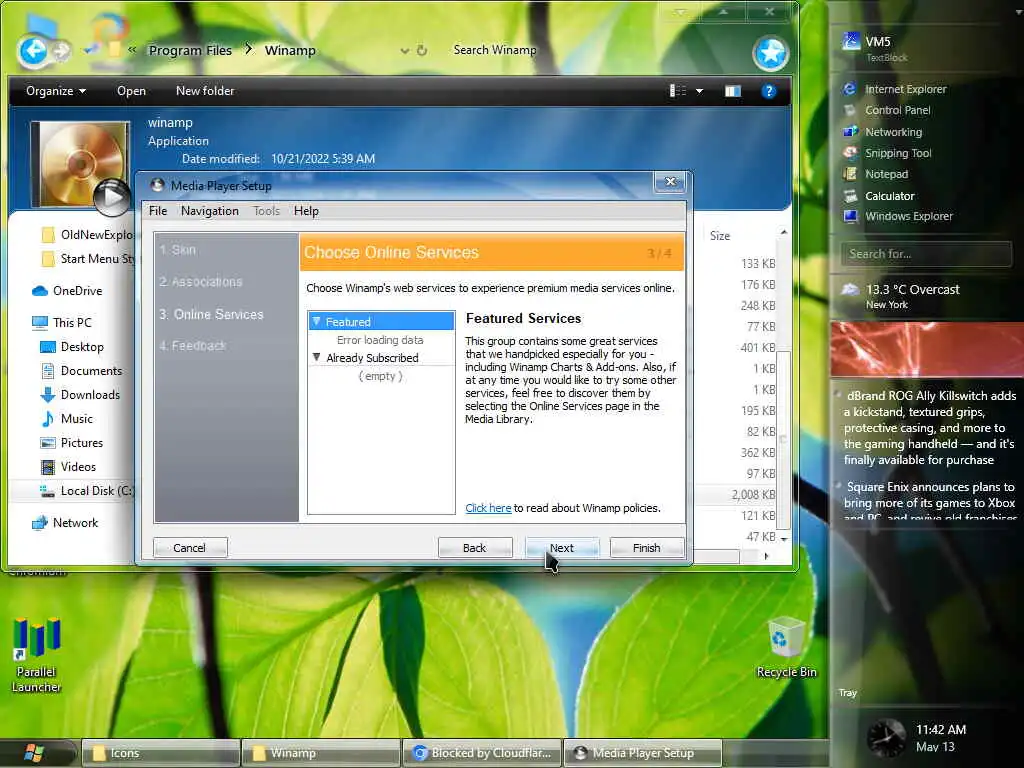Click the Finish button in setup
Image resolution: width=1024 pixels, height=768 pixels.
coord(647,548)
